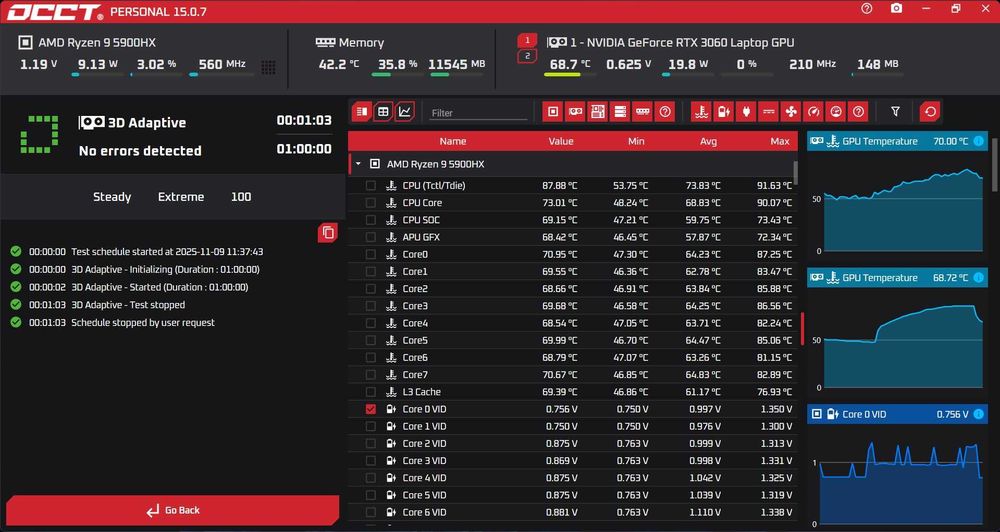Open help from the title bar question mark
The width and height of the screenshot is (1000, 532).
(x=866, y=8)
